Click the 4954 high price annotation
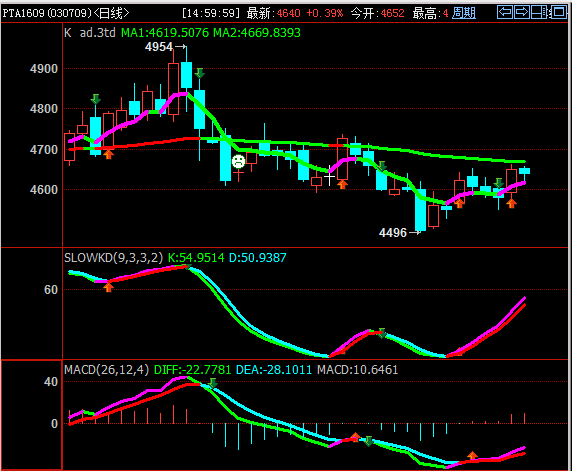572x471 pixels. coord(159,47)
